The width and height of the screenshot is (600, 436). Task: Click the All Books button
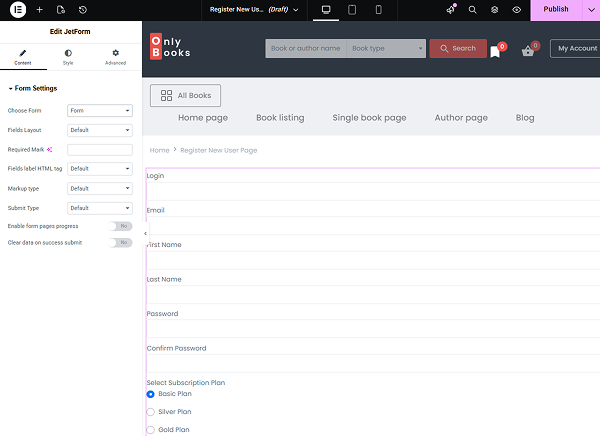pyautogui.click(x=186, y=95)
